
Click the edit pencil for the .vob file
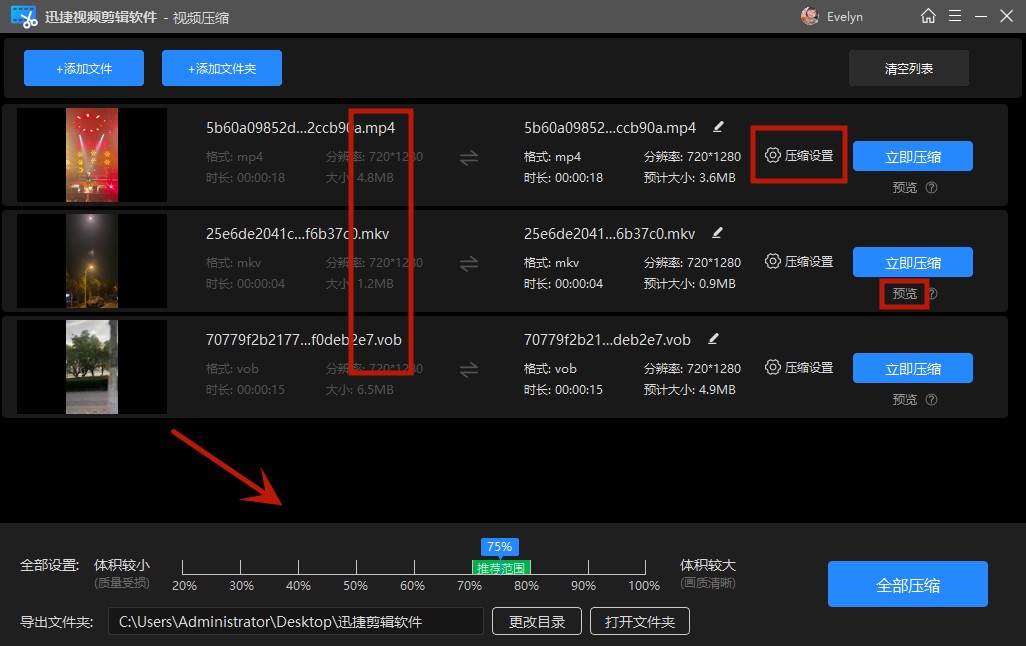713,339
